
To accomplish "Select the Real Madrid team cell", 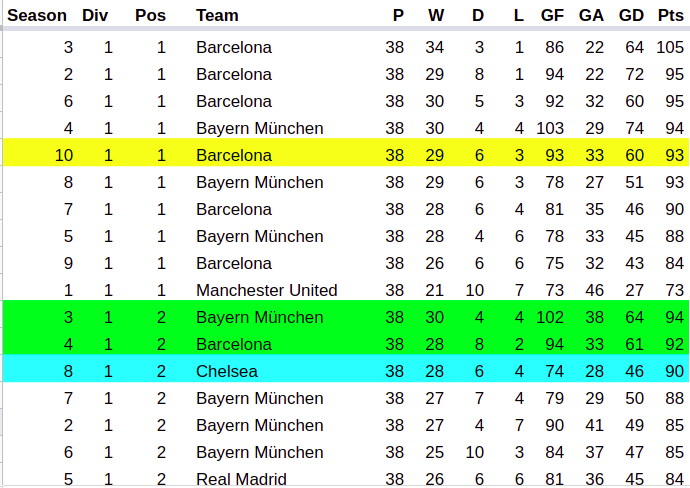I will [x=241, y=479].
